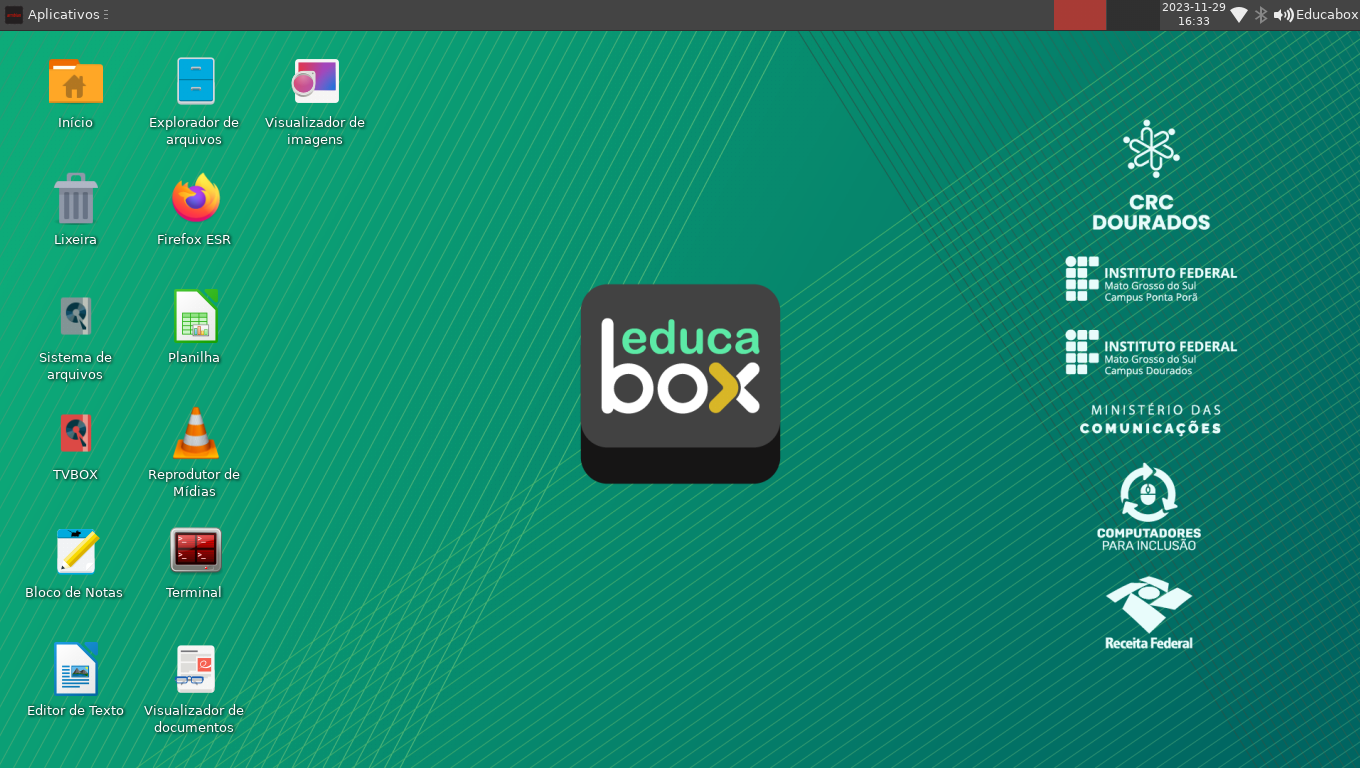
Task: Select the "Bloco de Notas" label text
Action: pyautogui.click(x=74, y=593)
